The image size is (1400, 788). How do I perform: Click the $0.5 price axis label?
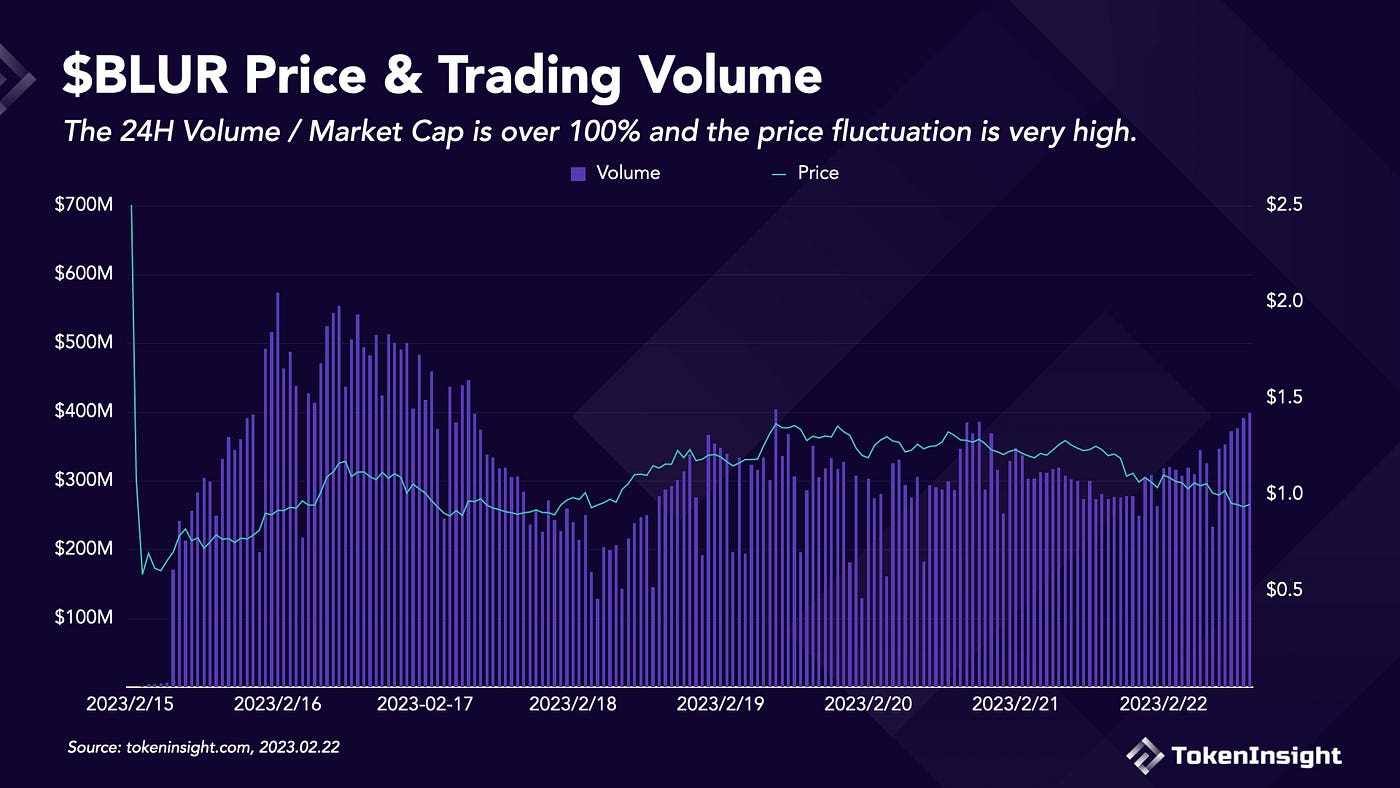1283,590
